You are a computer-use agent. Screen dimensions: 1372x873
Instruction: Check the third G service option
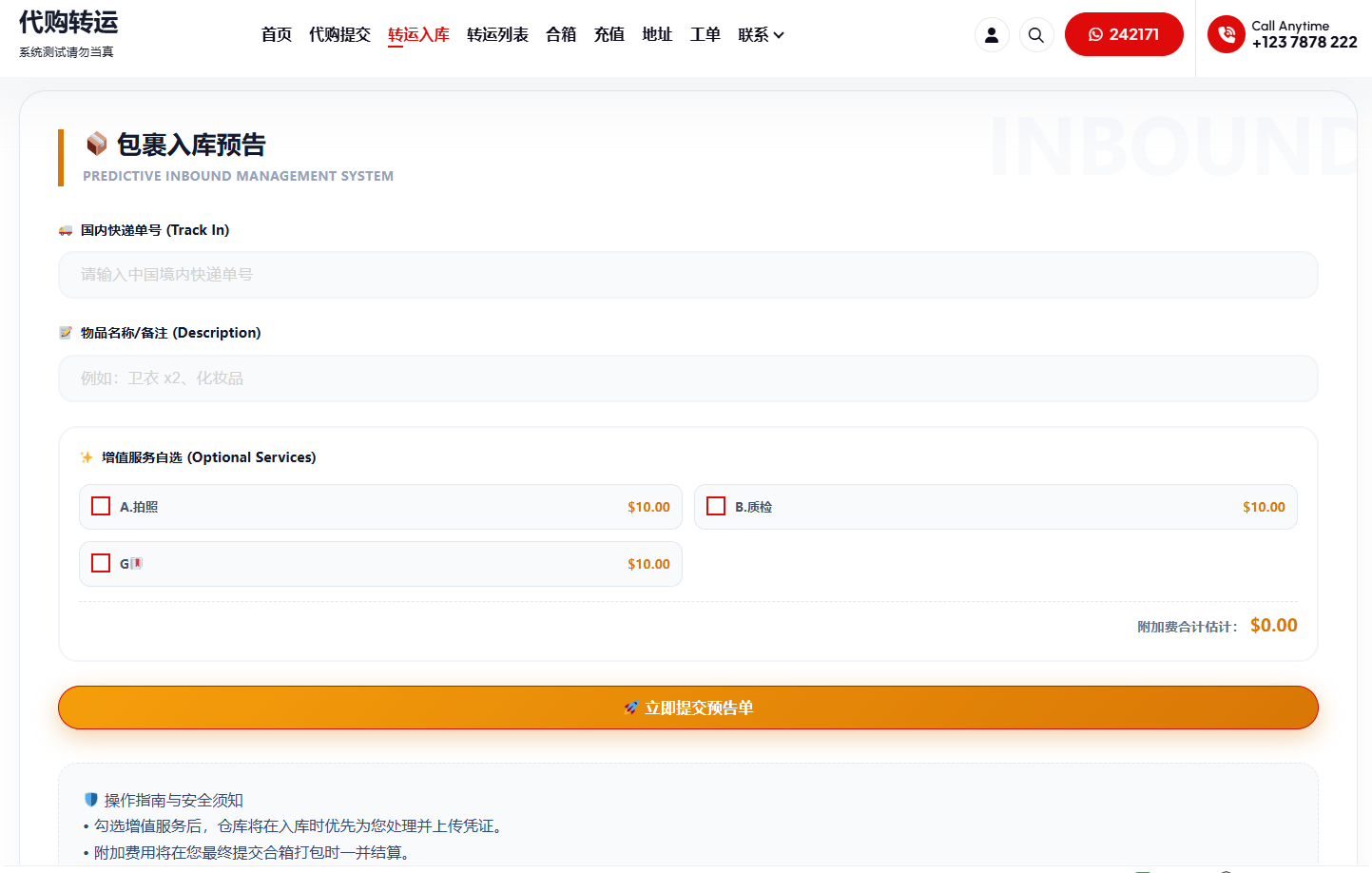101,563
